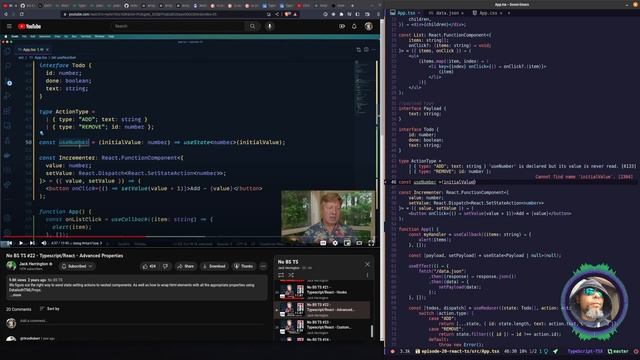640x360 pixels.
Task: Switch to the App.tsx tab in Emacs
Action: [x=406, y=13]
